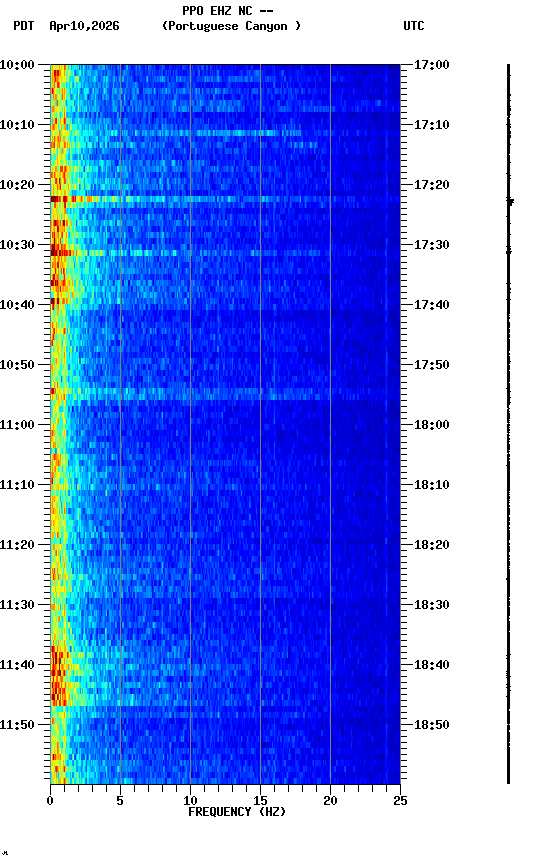Viewport: 552px width, 864px height.
Task: Click the 18:40 UTC time label
Action: point(432,666)
